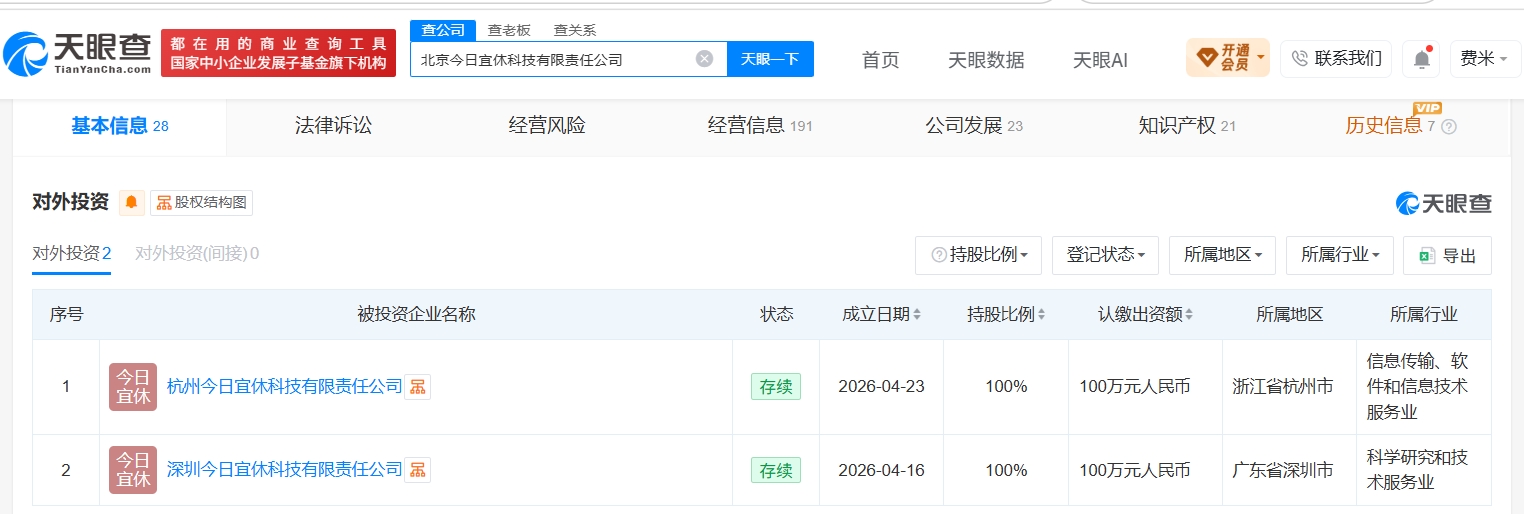Open equity chart icon for 杭州今日宜休科技有限责任公司

tap(417, 386)
